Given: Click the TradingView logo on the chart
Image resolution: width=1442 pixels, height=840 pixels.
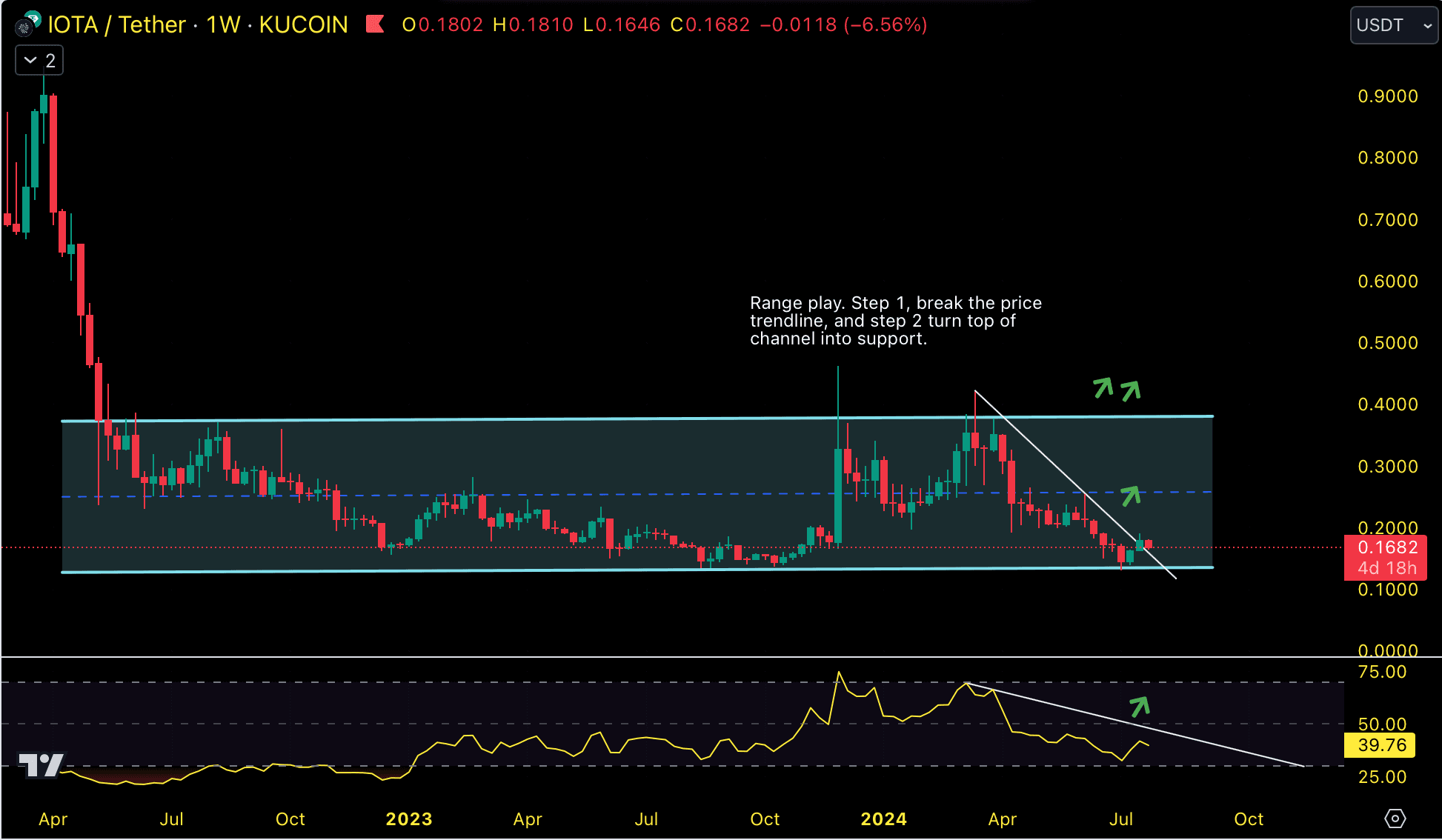Looking at the screenshot, I should click(x=41, y=764).
